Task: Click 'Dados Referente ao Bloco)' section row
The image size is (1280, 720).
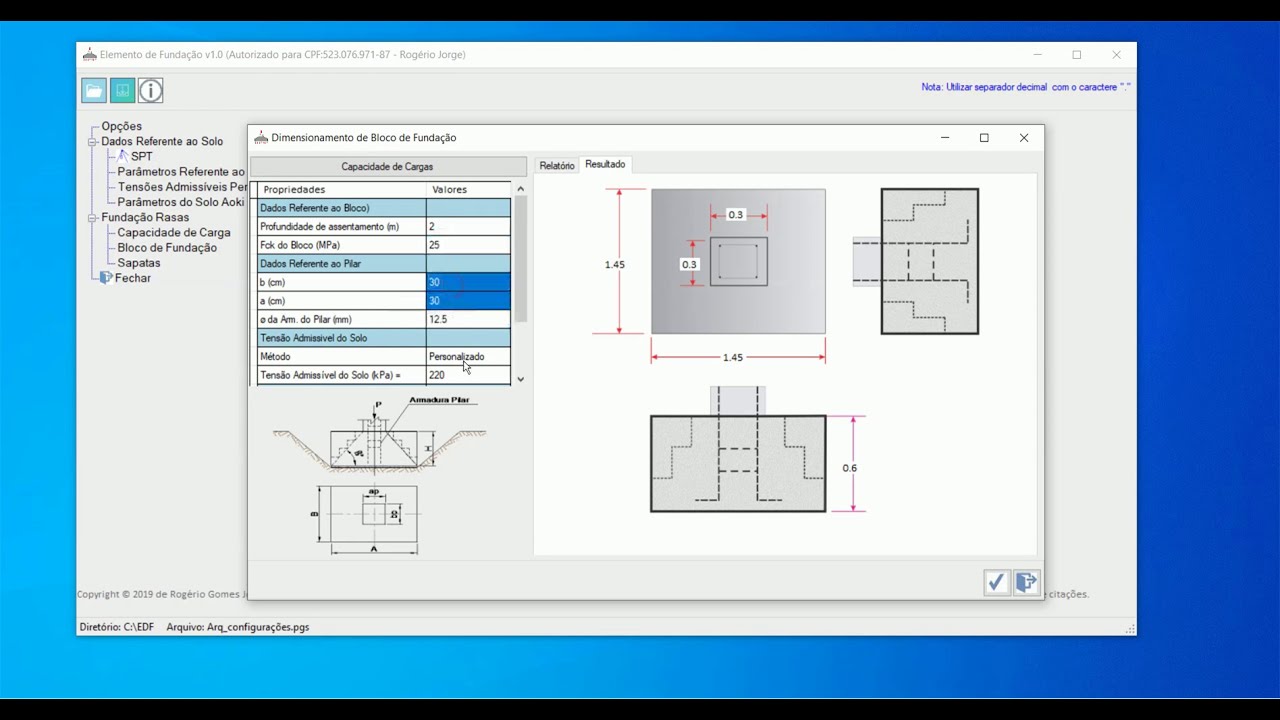Action: coord(384,208)
